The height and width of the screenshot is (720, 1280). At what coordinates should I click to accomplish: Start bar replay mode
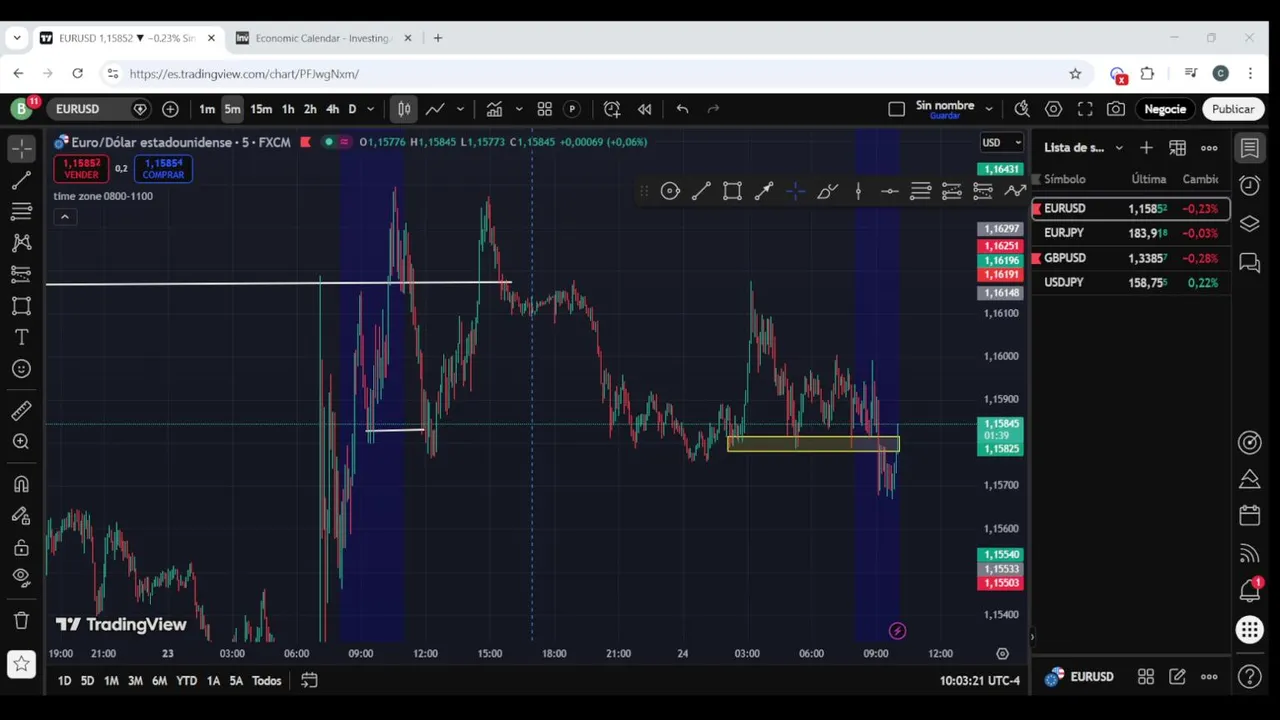point(645,109)
